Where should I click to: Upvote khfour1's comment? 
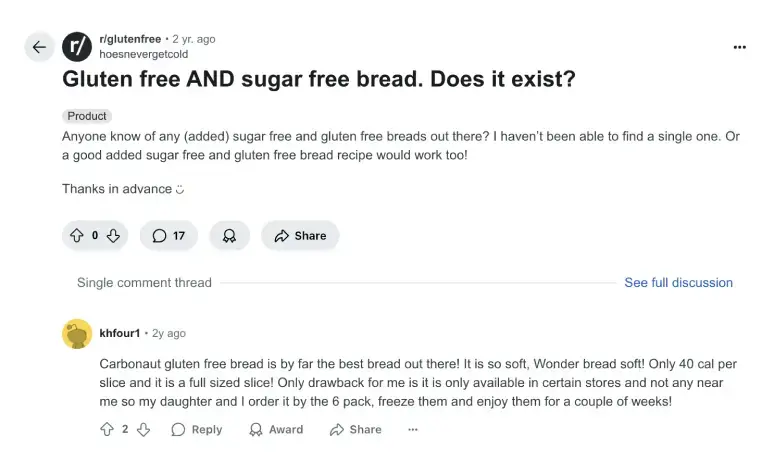pos(106,429)
